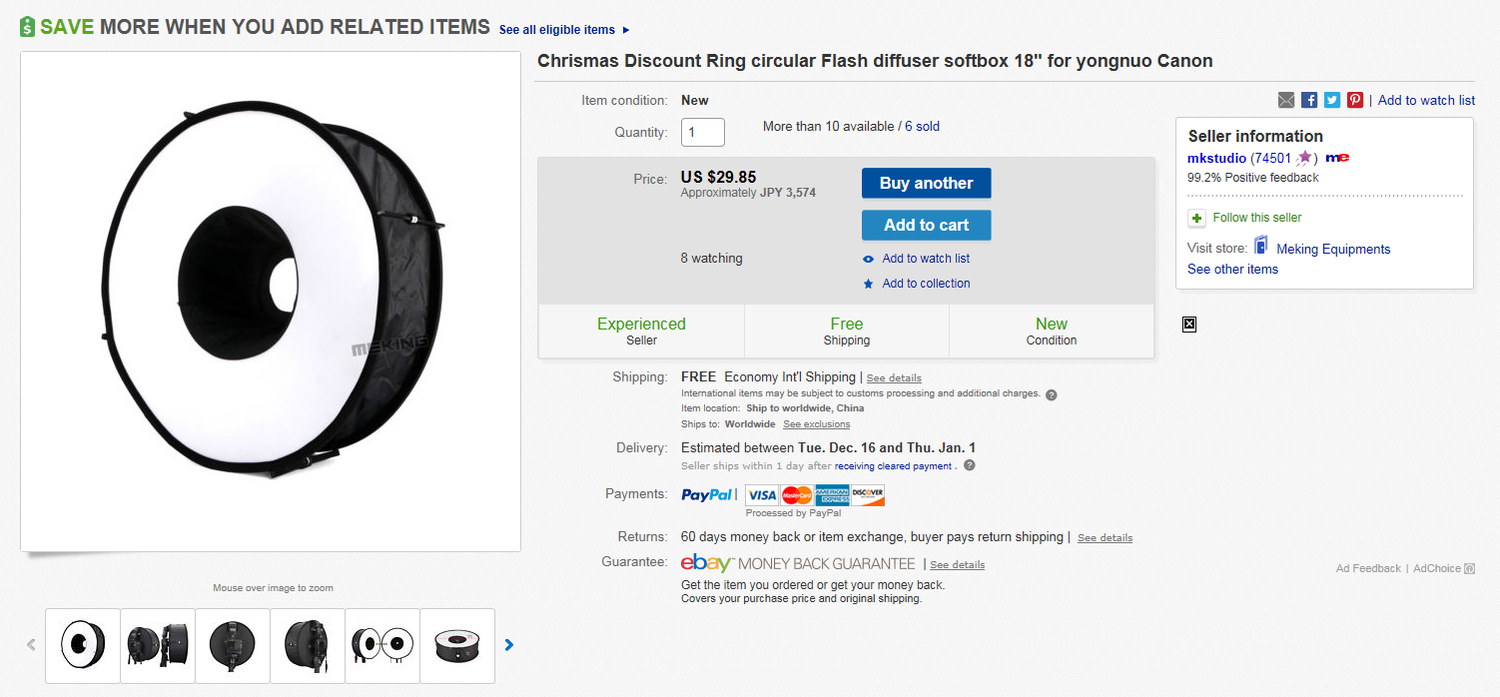Open the mkstudio seller profile
This screenshot has height=697, width=1500.
(x=1216, y=158)
